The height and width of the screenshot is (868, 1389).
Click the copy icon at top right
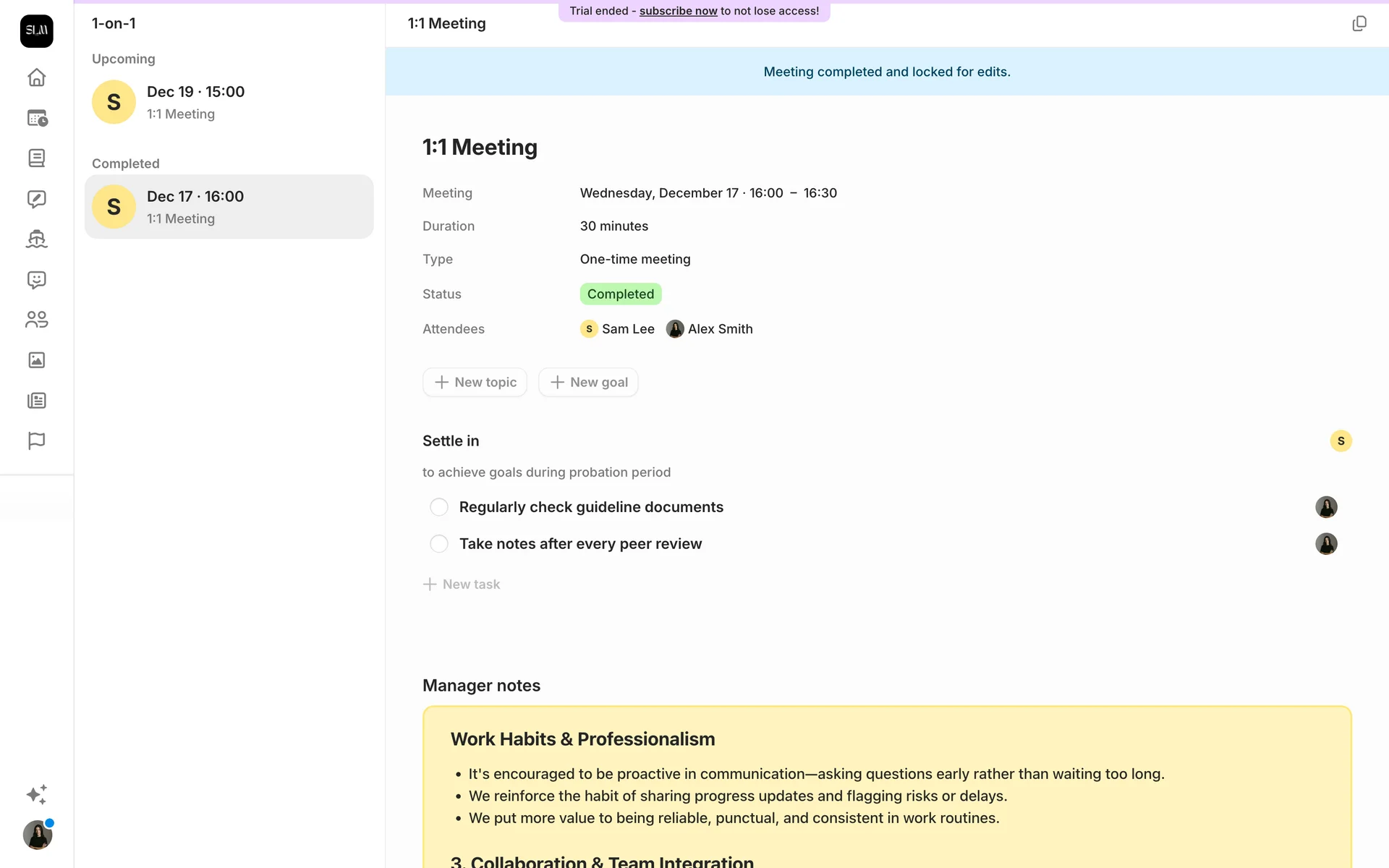tap(1359, 24)
